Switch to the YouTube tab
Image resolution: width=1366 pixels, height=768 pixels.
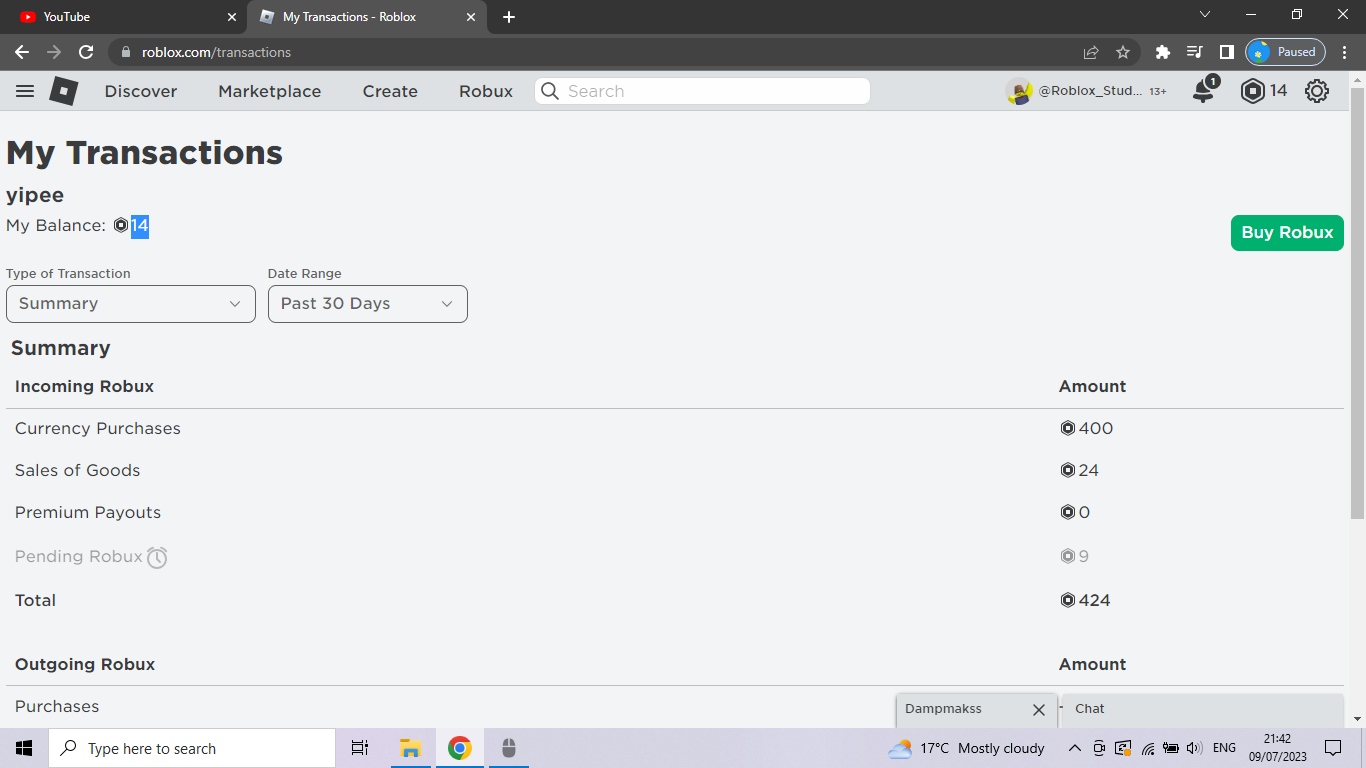tap(125, 17)
